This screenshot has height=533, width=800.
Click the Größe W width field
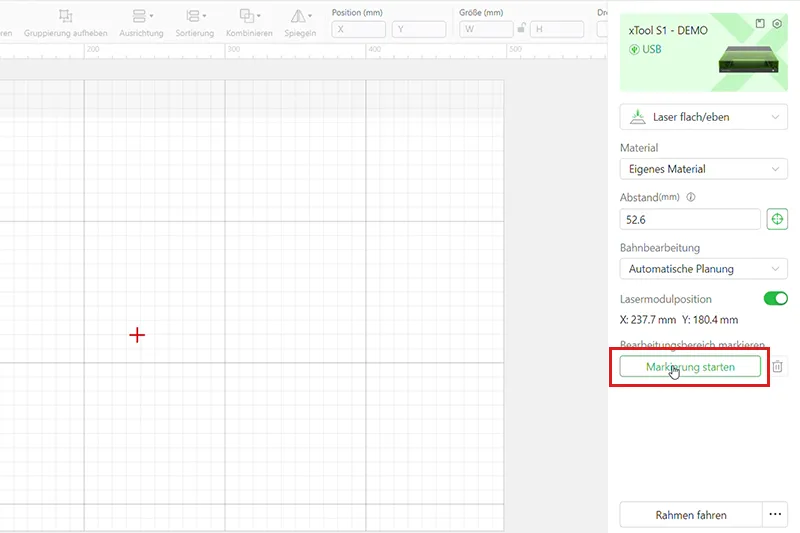click(486, 29)
